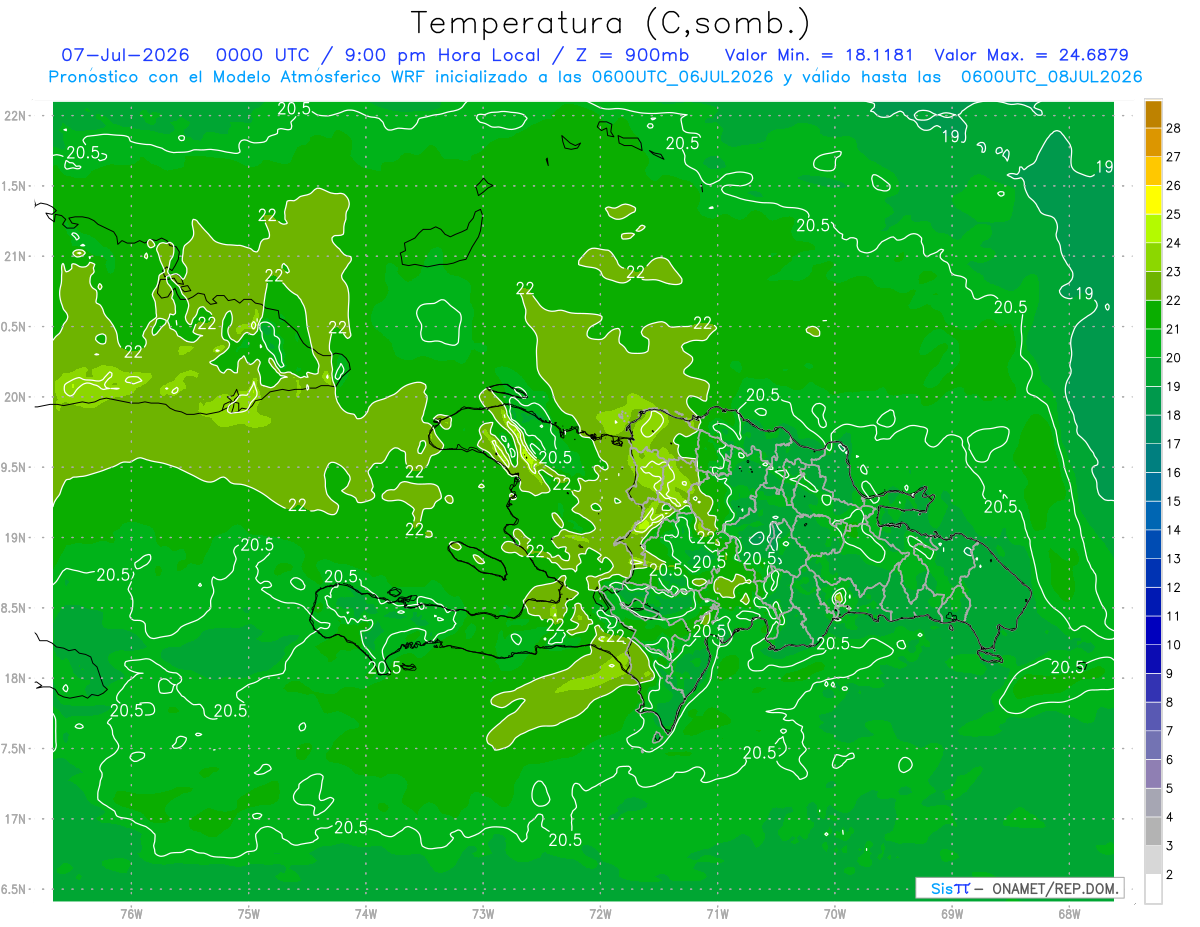Click the "73W" longitude label
1200x927 pixels.
tap(483, 914)
